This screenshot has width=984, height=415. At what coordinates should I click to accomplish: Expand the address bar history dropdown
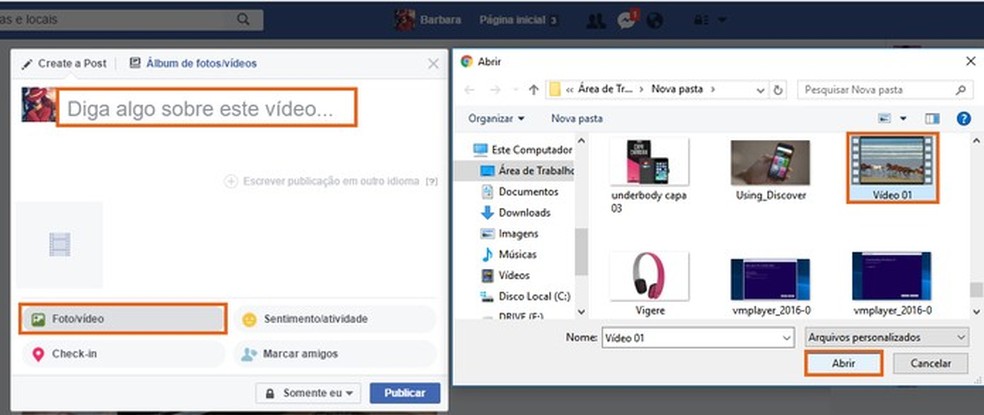761,90
